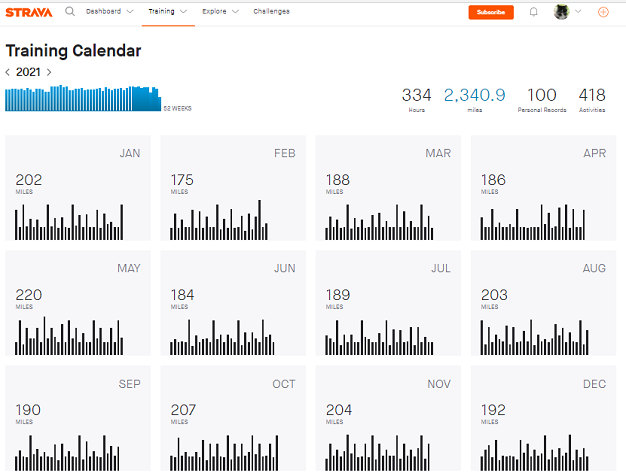Expand the Explore dropdown menu
This screenshot has height=476, width=626.
[220, 12]
